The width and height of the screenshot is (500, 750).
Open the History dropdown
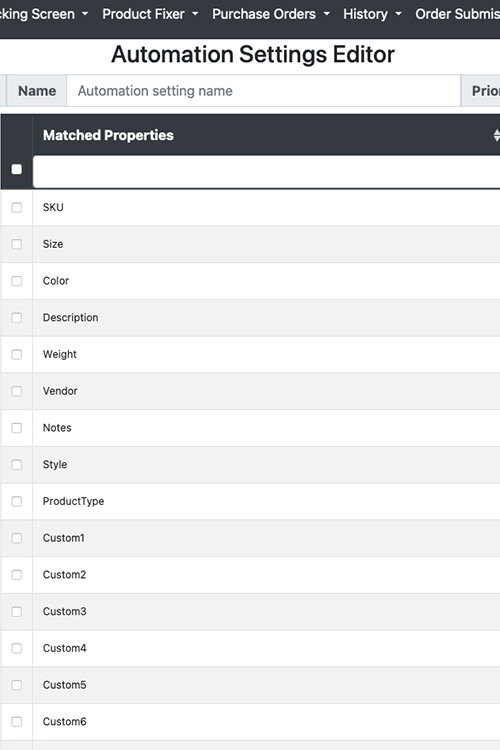(372, 14)
